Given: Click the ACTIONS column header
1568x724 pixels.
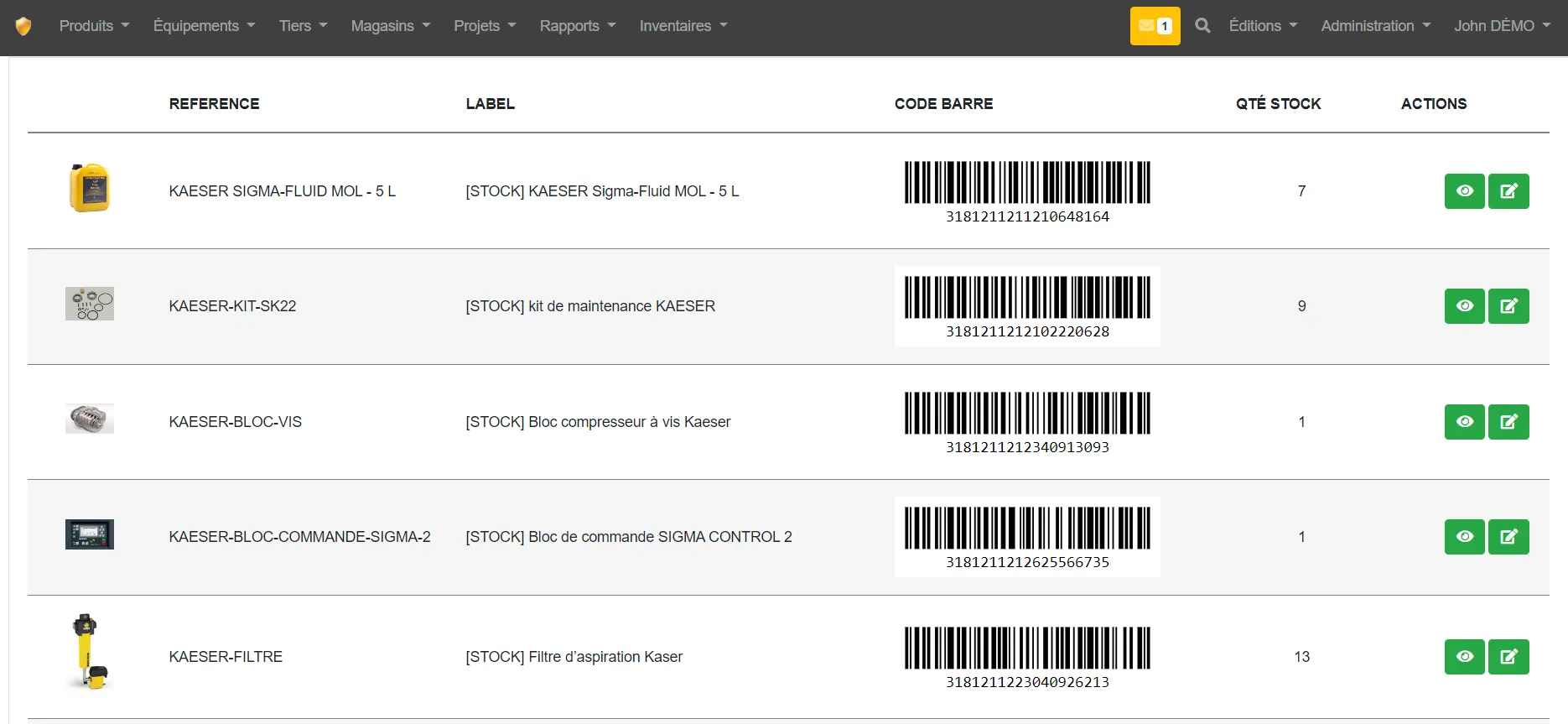Looking at the screenshot, I should pyautogui.click(x=1434, y=104).
